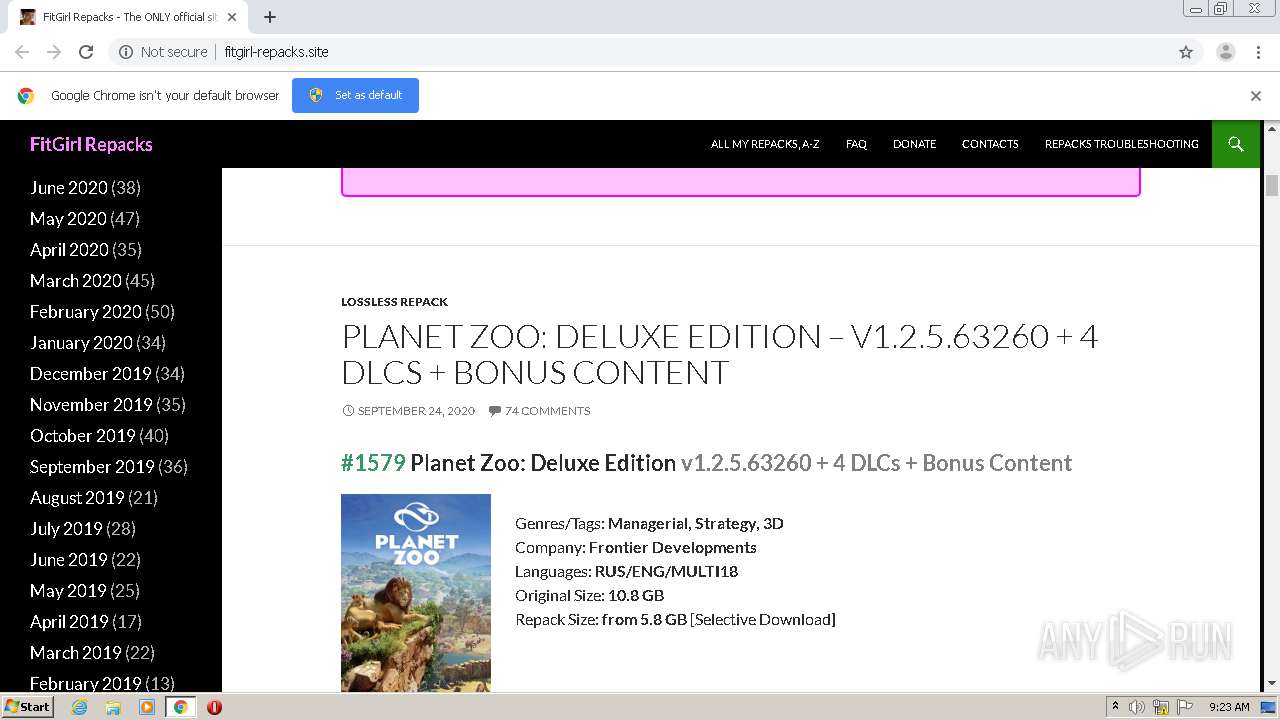Click the Set as default button
Viewport: 1280px width, 720px height.
coord(355,95)
